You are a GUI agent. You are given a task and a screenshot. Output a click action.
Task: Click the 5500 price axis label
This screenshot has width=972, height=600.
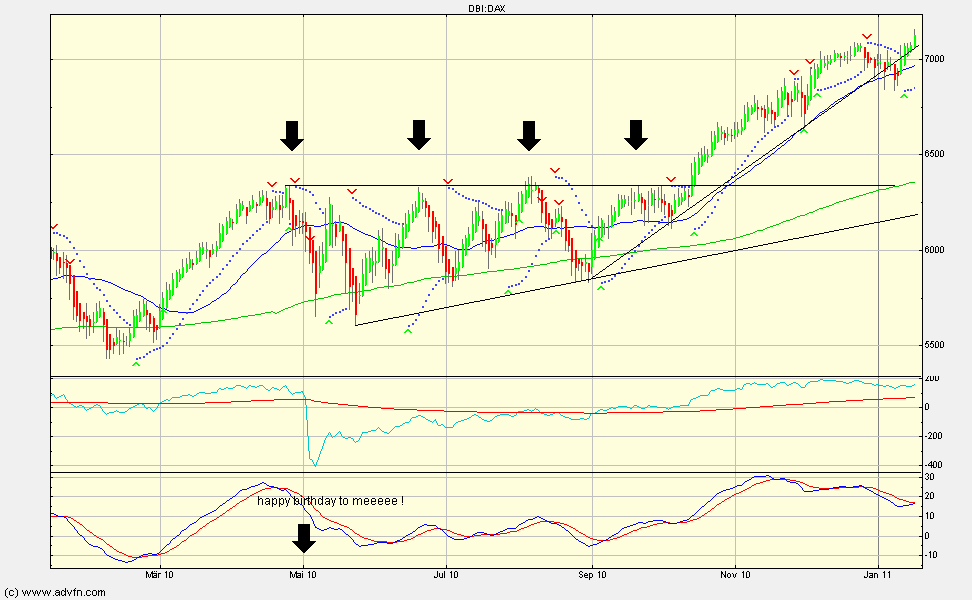(x=932, y=345)
